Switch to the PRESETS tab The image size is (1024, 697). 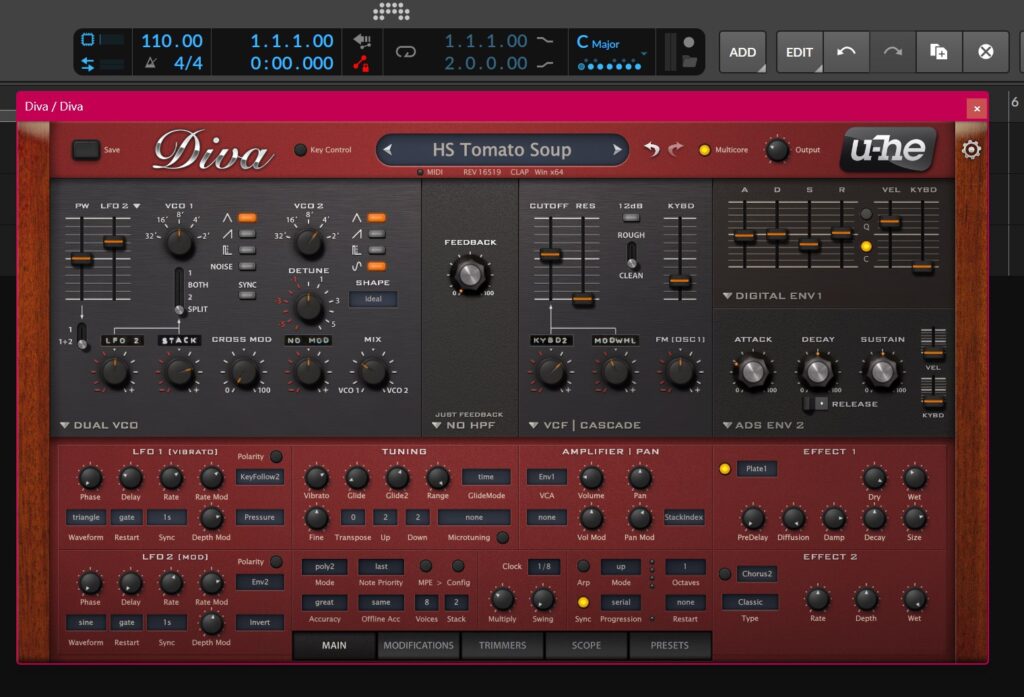669,645
